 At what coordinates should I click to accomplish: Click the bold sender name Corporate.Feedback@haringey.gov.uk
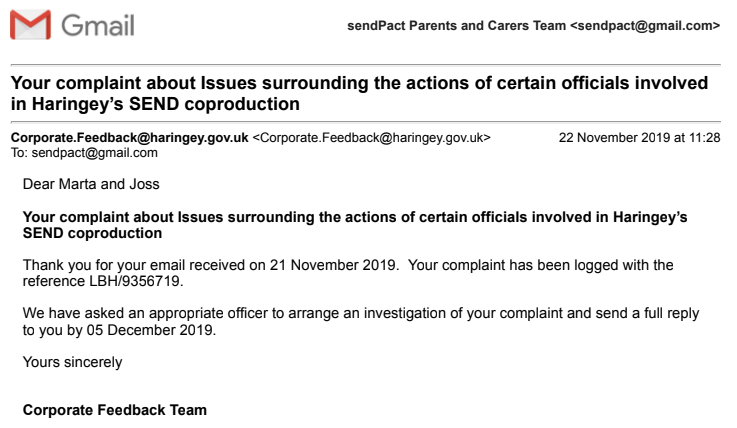tap(129, 138)
